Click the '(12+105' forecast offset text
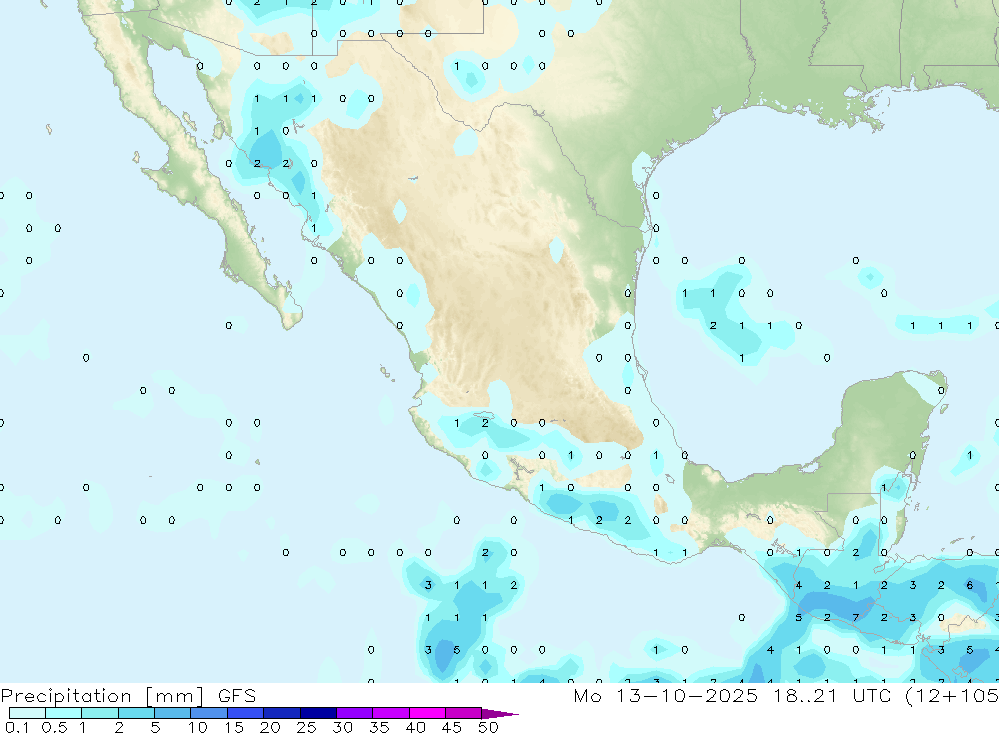 point(952,696)
